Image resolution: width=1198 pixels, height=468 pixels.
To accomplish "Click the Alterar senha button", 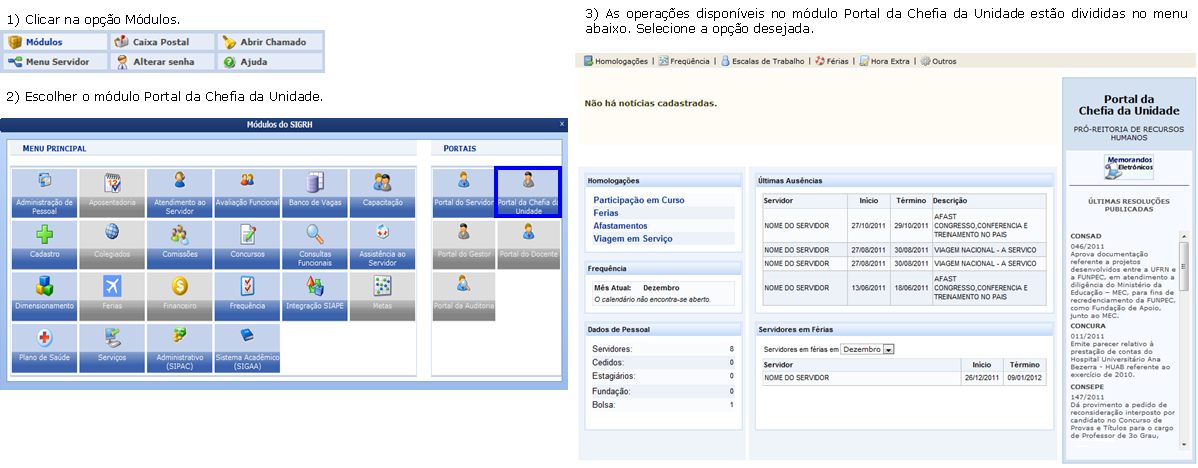I will tap(163, 62).
